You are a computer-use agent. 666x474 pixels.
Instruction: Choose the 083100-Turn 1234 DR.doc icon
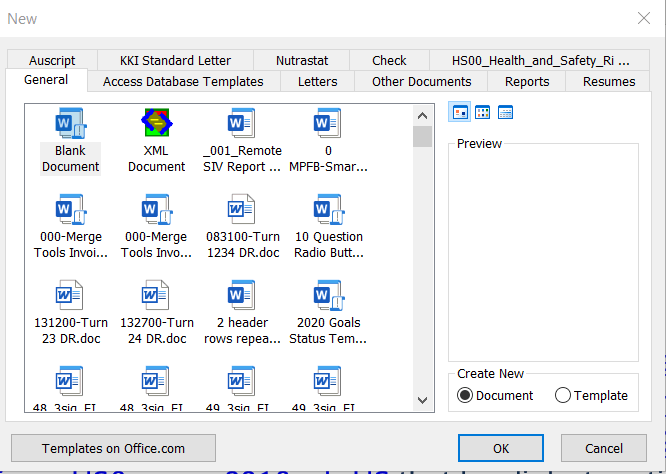pyautogui.click(x=241, y=209)
